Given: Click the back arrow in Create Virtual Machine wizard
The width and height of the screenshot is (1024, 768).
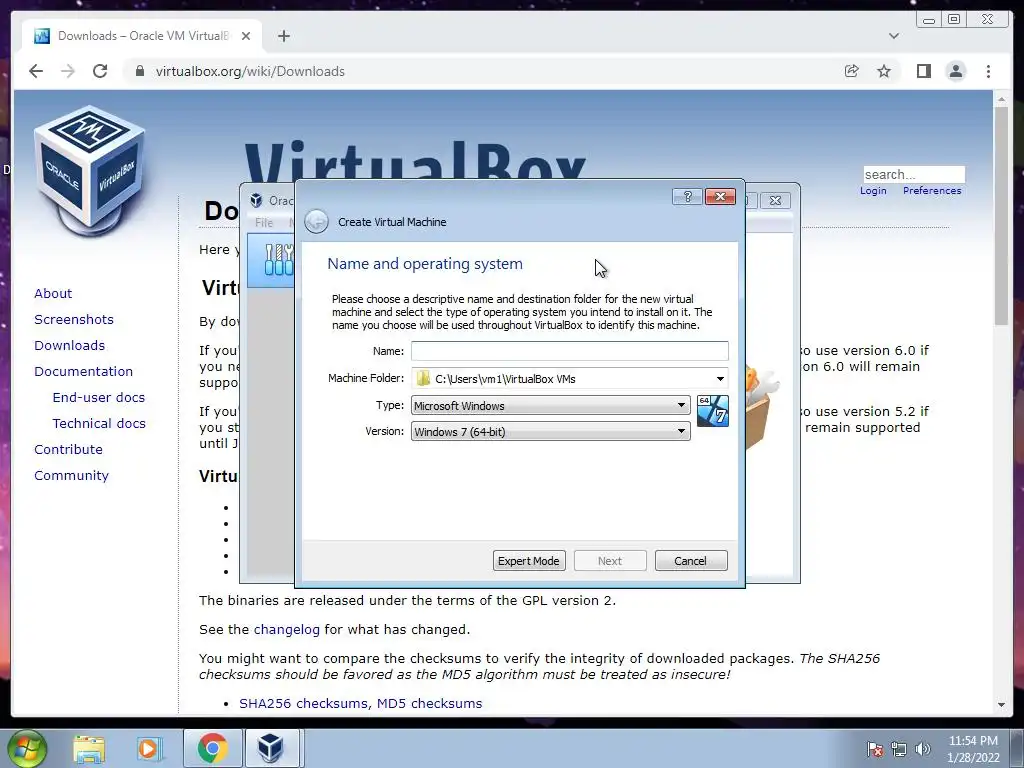Looking at the screenshot, I should tap(317, 222).
